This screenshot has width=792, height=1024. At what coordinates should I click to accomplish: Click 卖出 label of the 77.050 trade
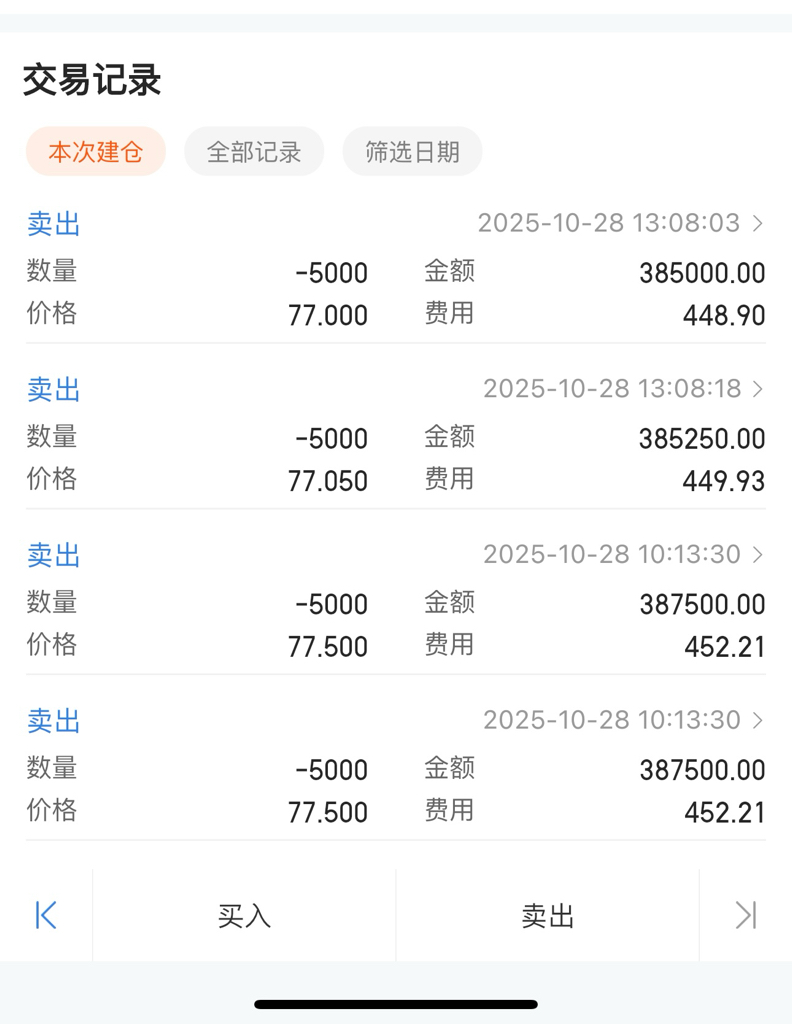click(x=54, y=390)
